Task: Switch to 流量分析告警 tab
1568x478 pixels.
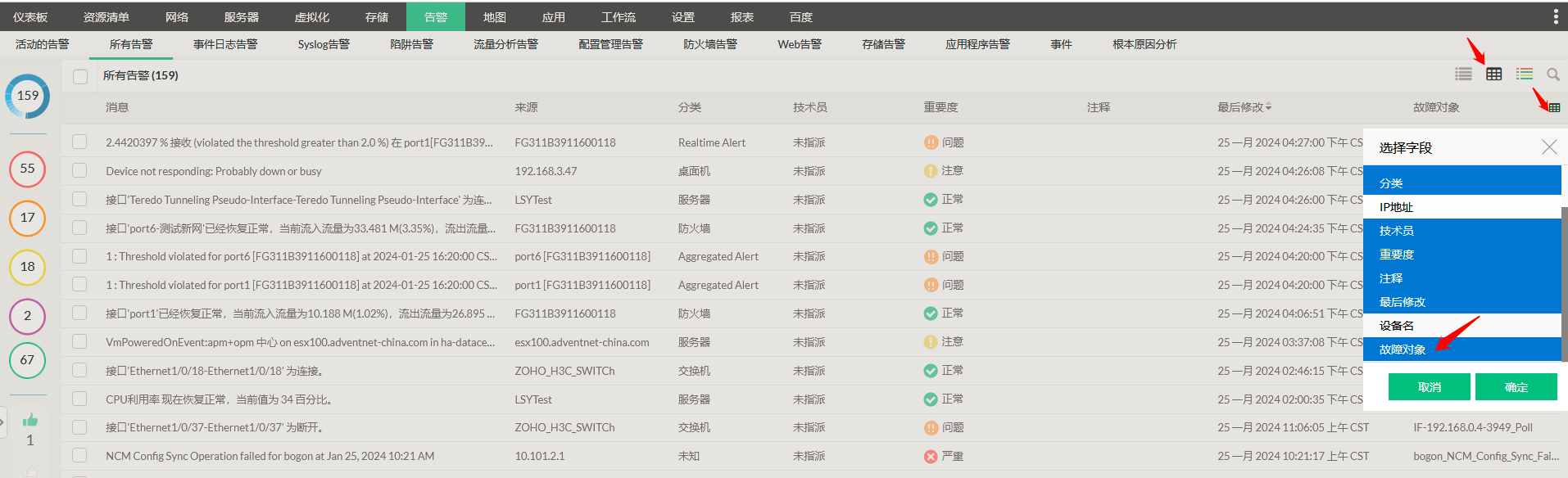Action: tap(506, 44)
